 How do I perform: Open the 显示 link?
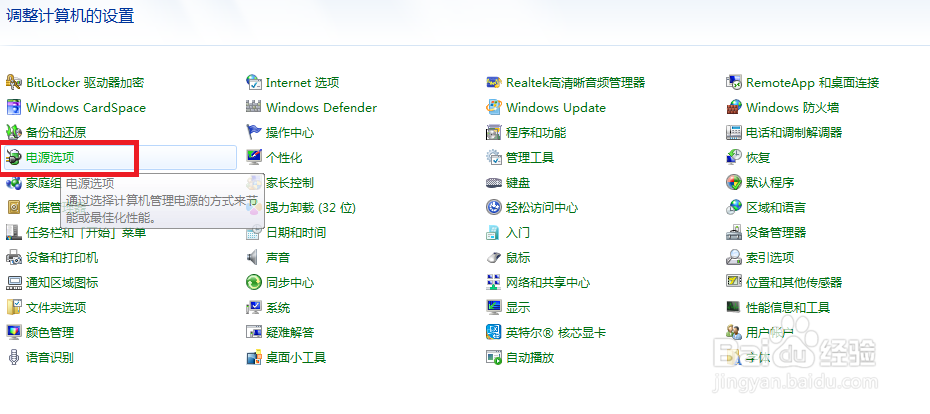pyautogui.click(x=518, y=307)
